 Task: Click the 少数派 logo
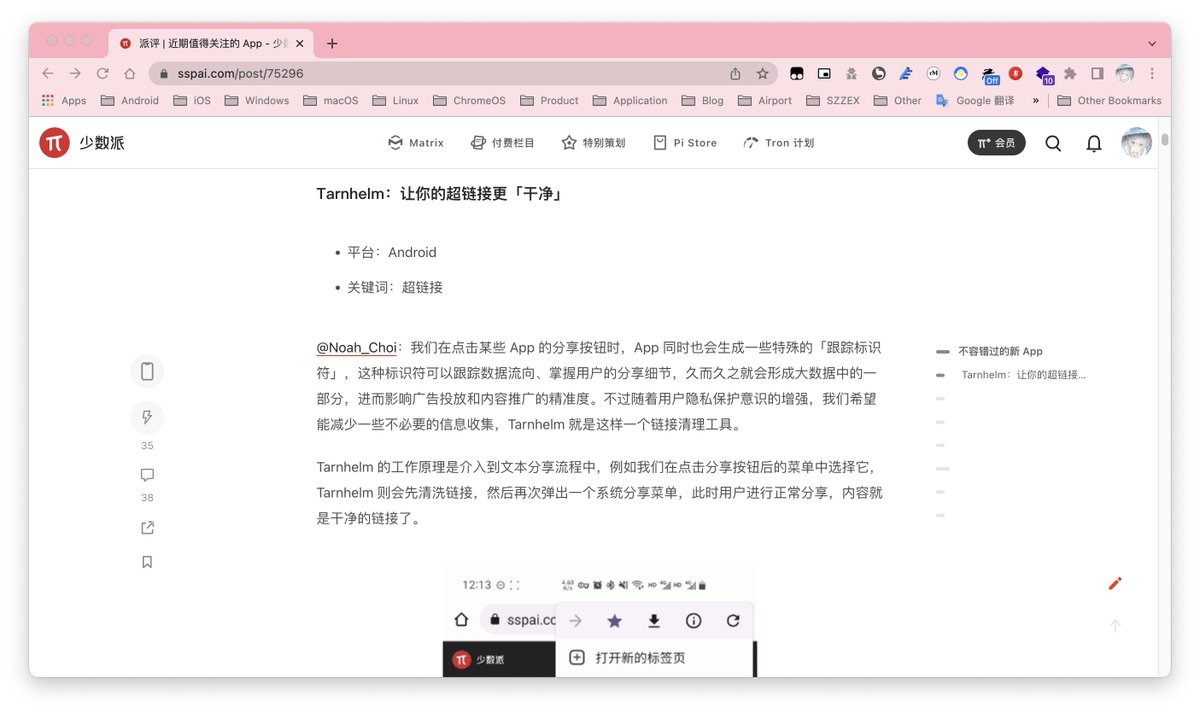[82, 143]
